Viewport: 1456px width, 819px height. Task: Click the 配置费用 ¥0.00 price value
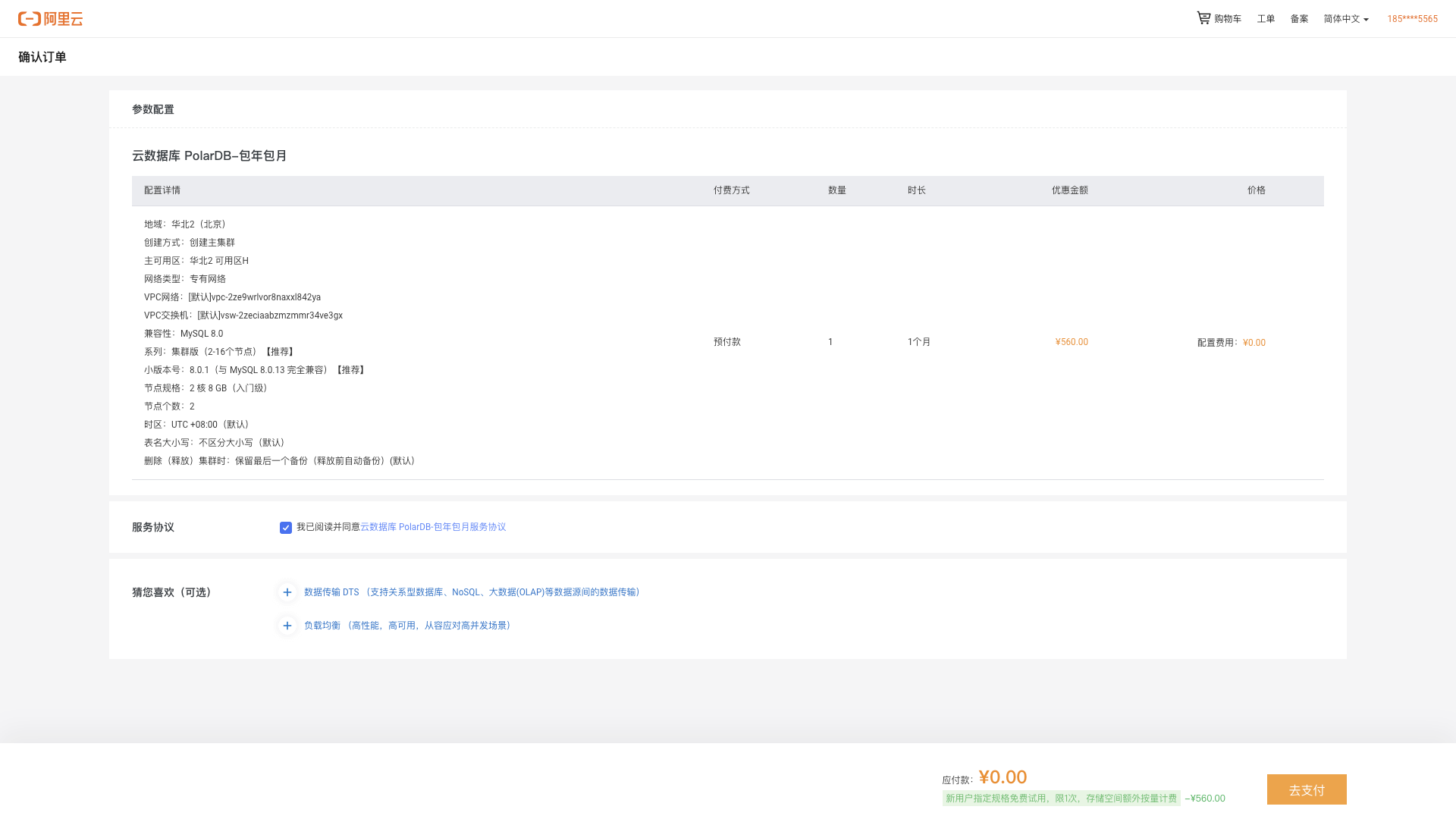coord(1254,343)
